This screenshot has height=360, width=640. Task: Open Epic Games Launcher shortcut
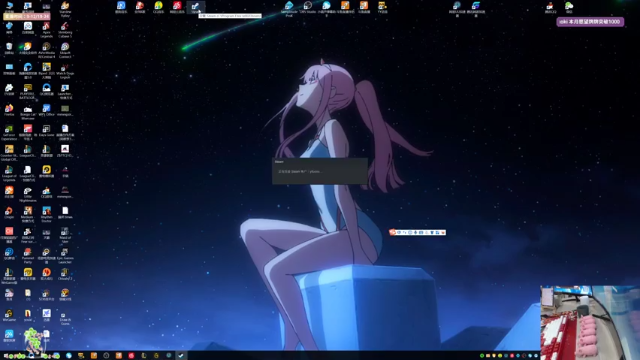pyautogui.click(x=65, y=256)
